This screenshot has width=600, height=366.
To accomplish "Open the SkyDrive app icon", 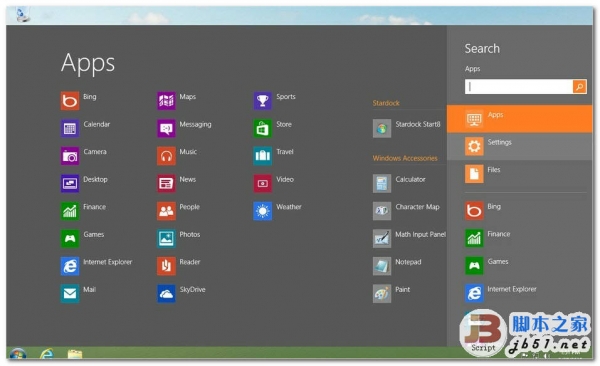I will coord(166,294).
